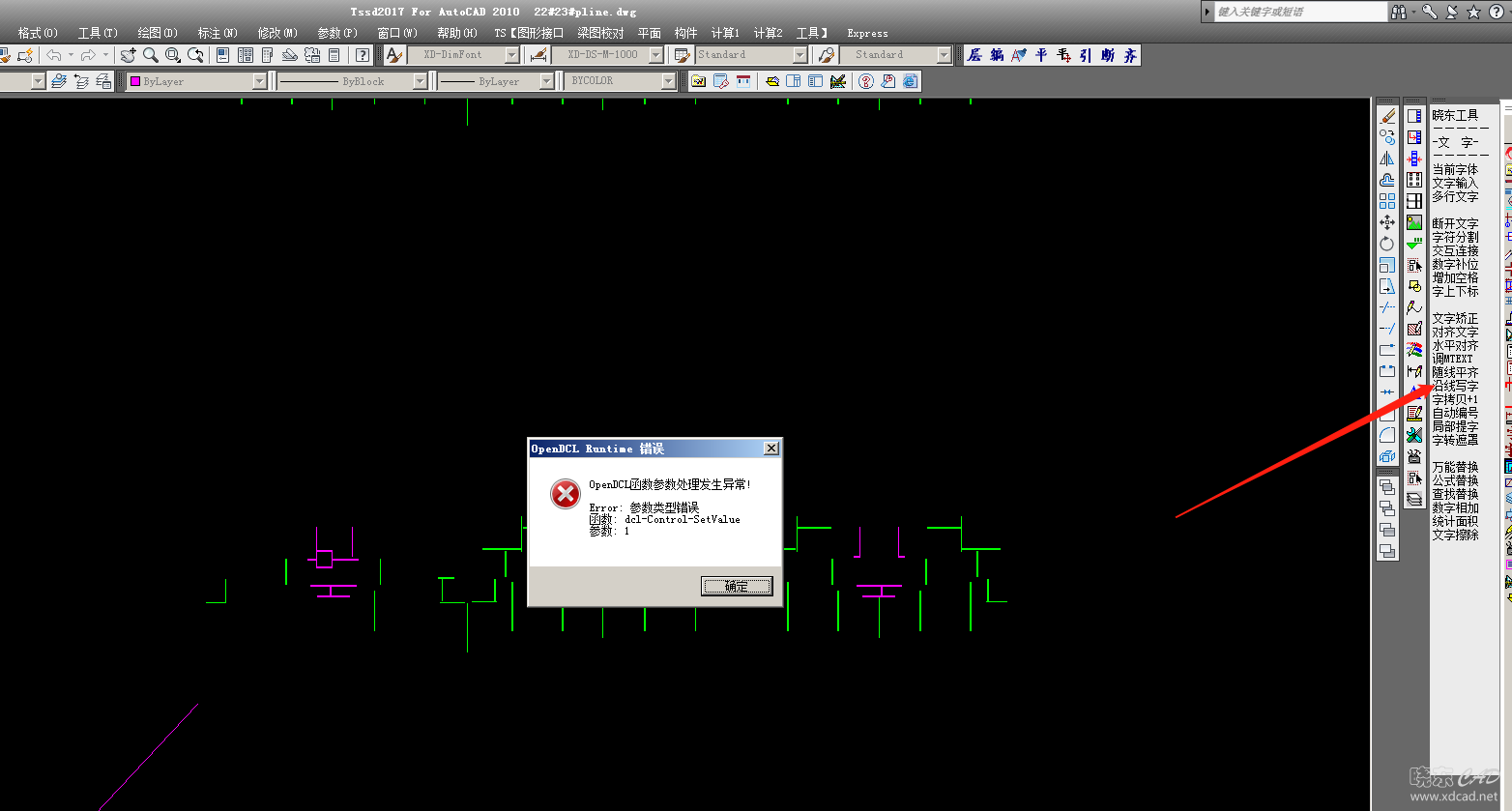
Task: Open the Dimension Style manager icon
Action: pyautogui.click(x=538, y=55)
